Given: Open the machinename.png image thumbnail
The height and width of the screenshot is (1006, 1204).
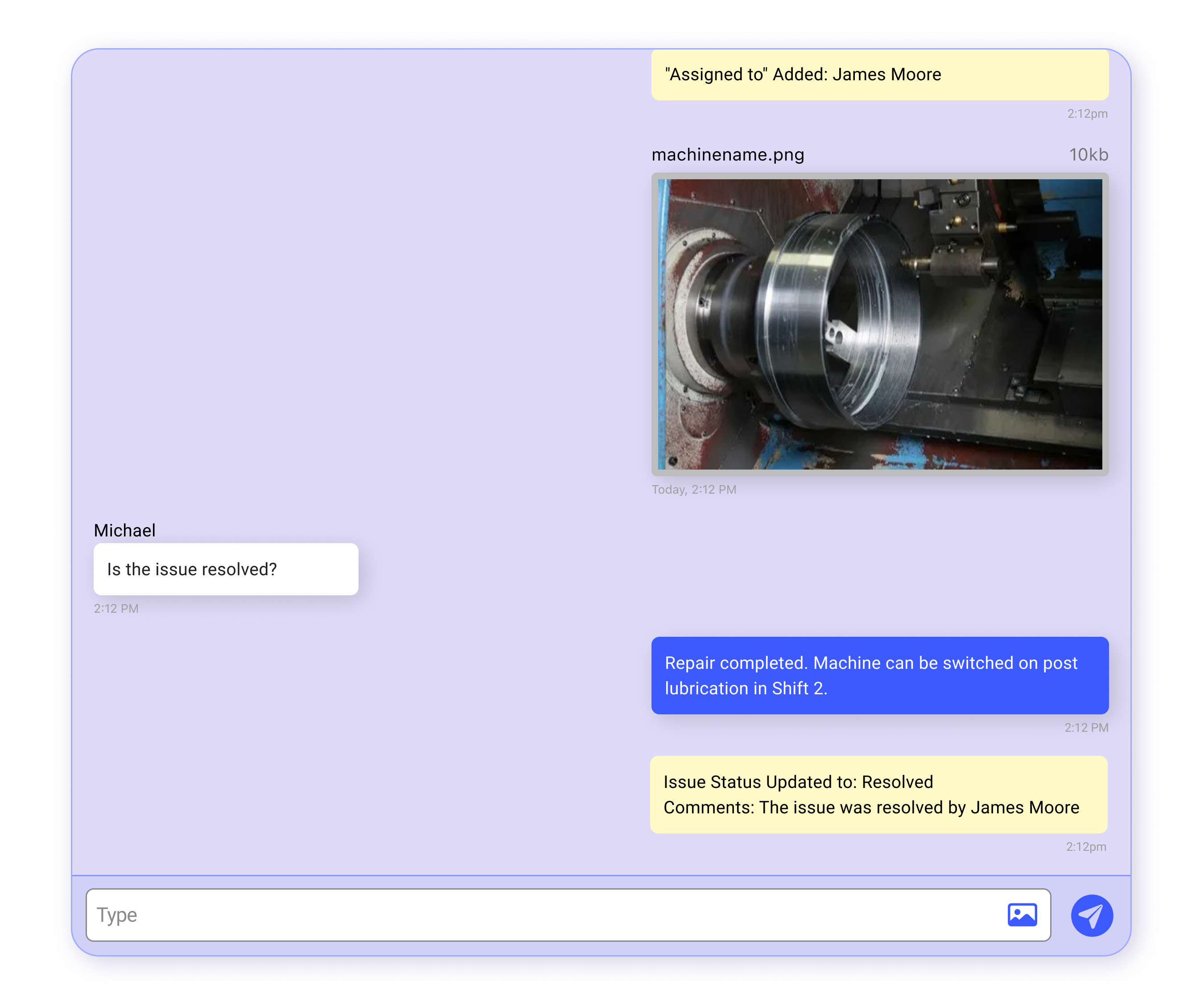Looking at the screenshot, I should 879,325.
